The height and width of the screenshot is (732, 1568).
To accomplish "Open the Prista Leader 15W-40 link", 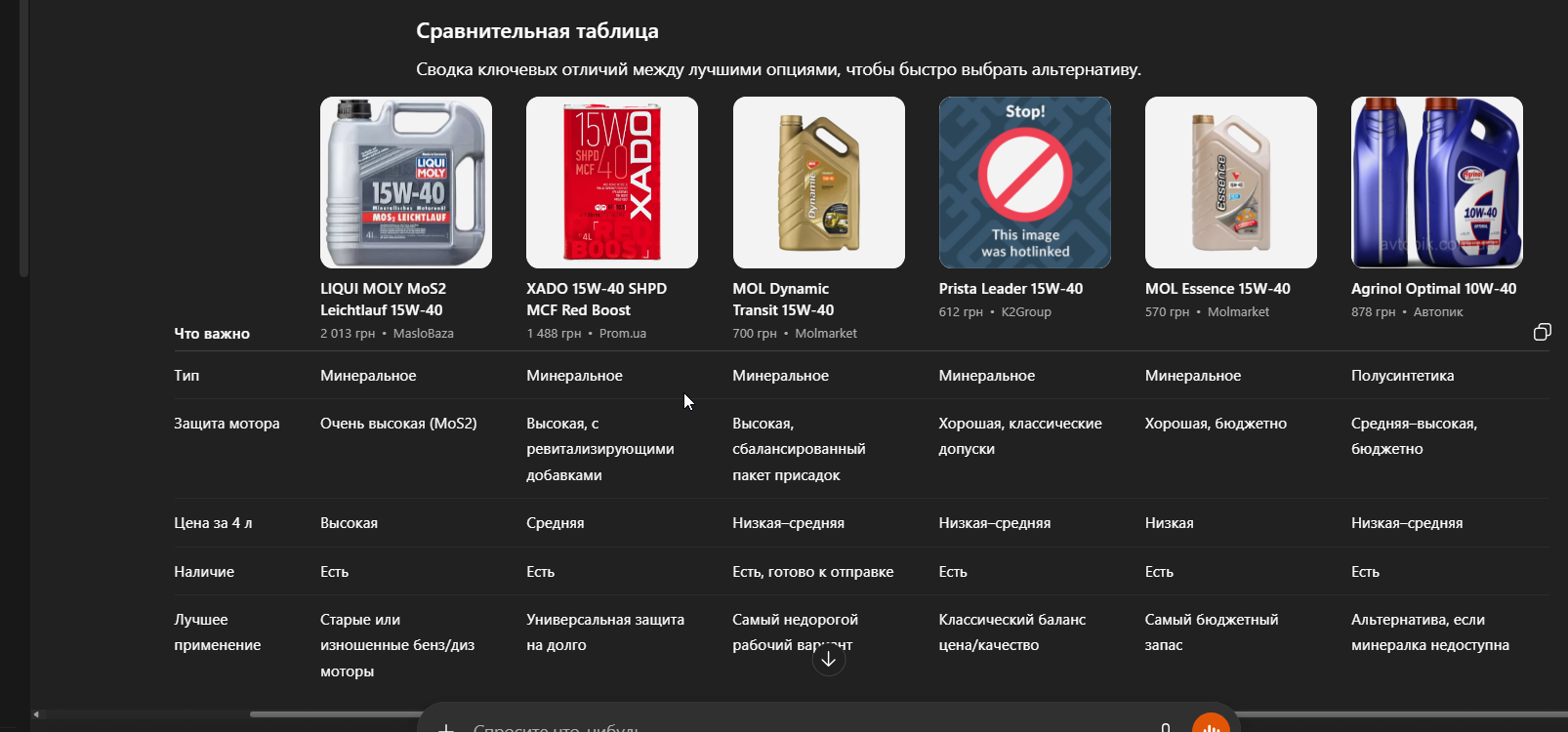I will (1011, 289).
